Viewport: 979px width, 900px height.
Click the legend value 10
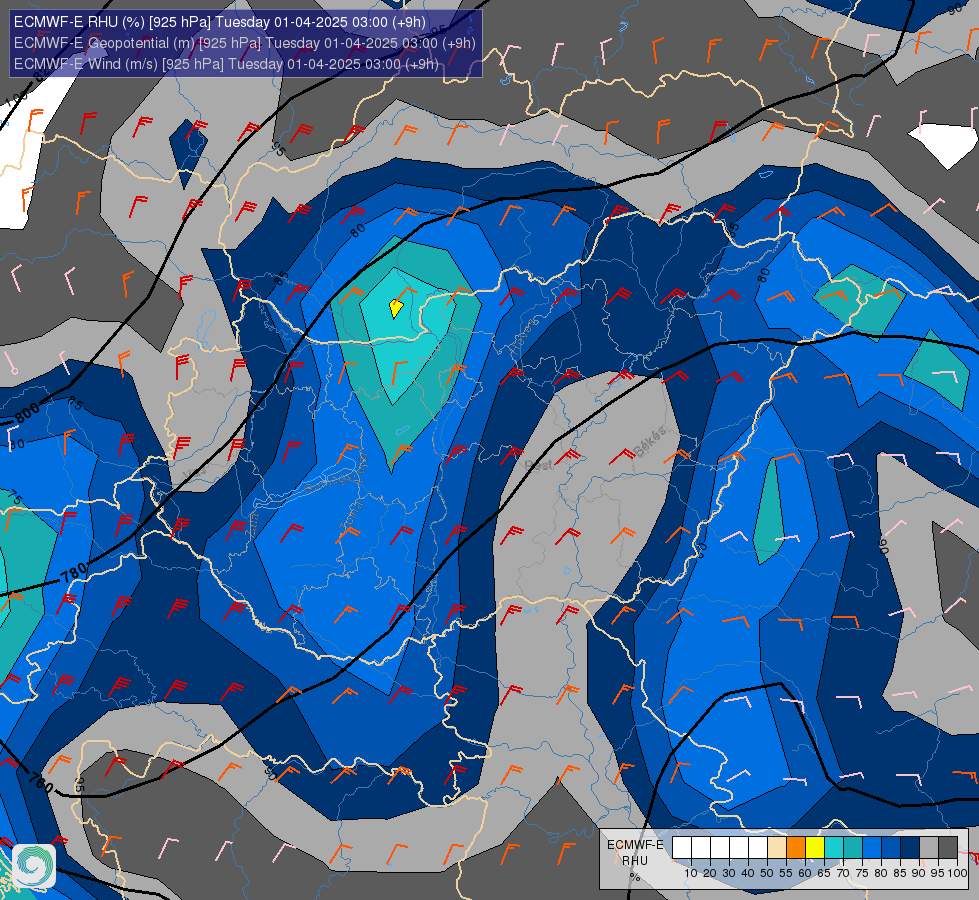[x=691, y=873]
